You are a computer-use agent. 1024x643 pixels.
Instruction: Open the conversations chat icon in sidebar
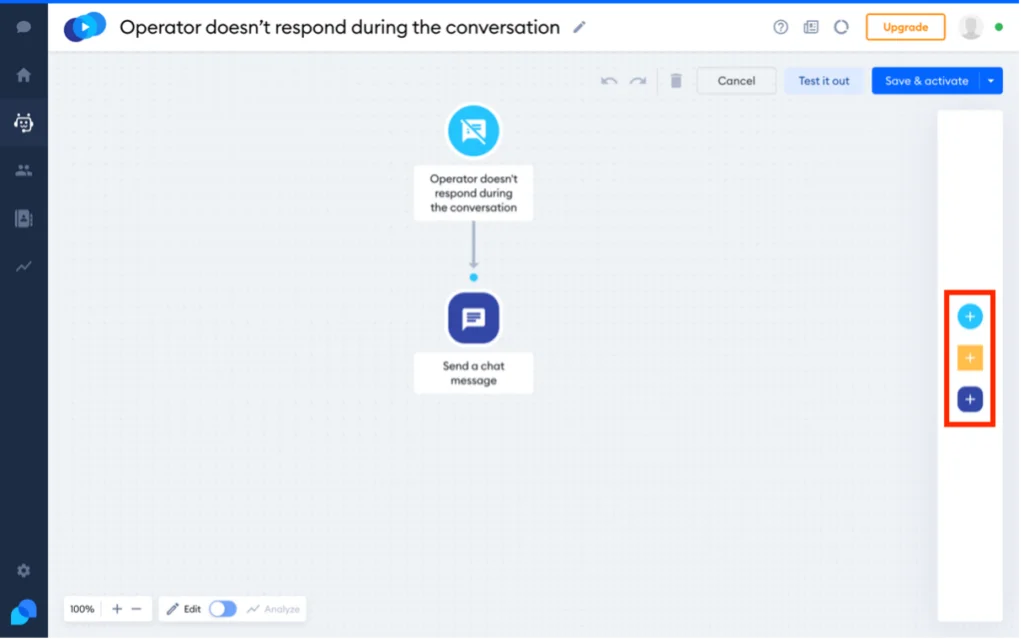24,27
